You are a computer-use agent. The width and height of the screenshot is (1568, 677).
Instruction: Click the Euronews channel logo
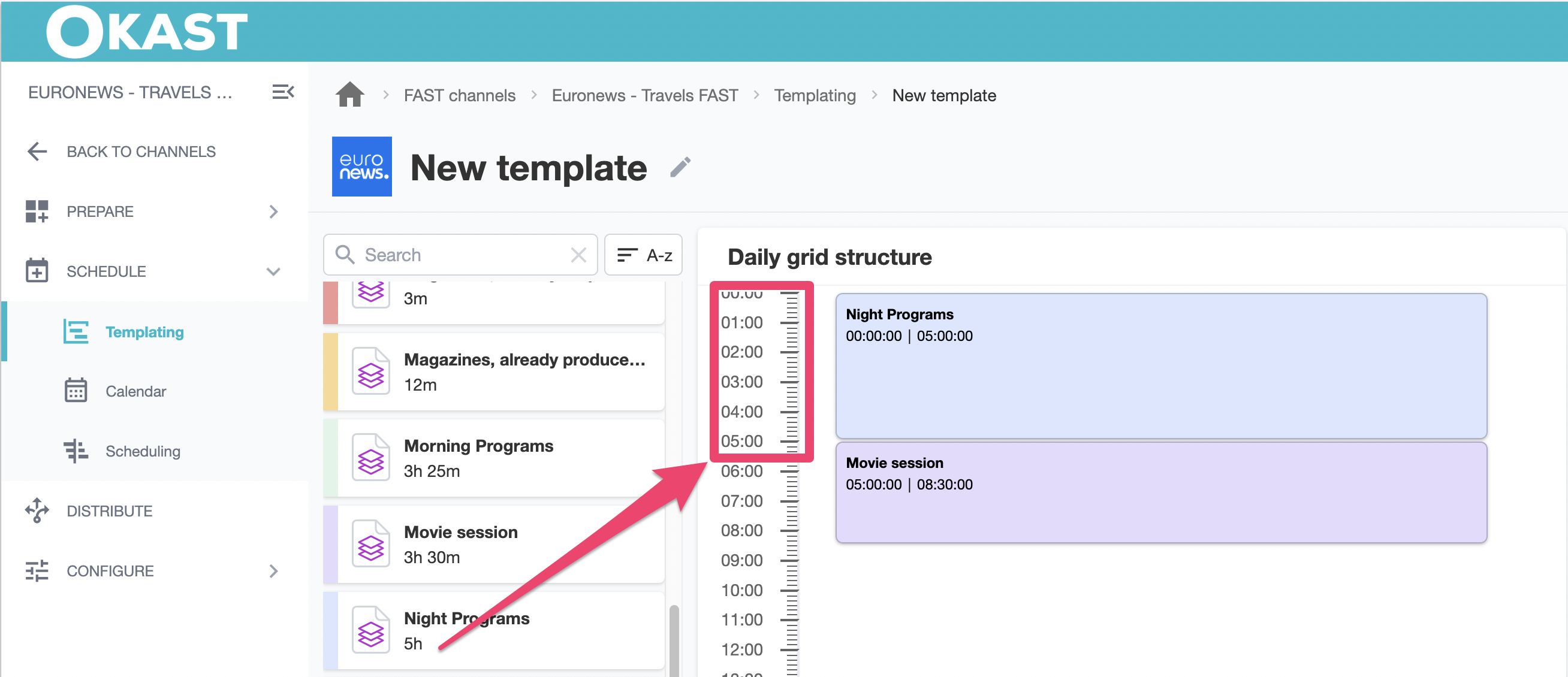(361, 167)
